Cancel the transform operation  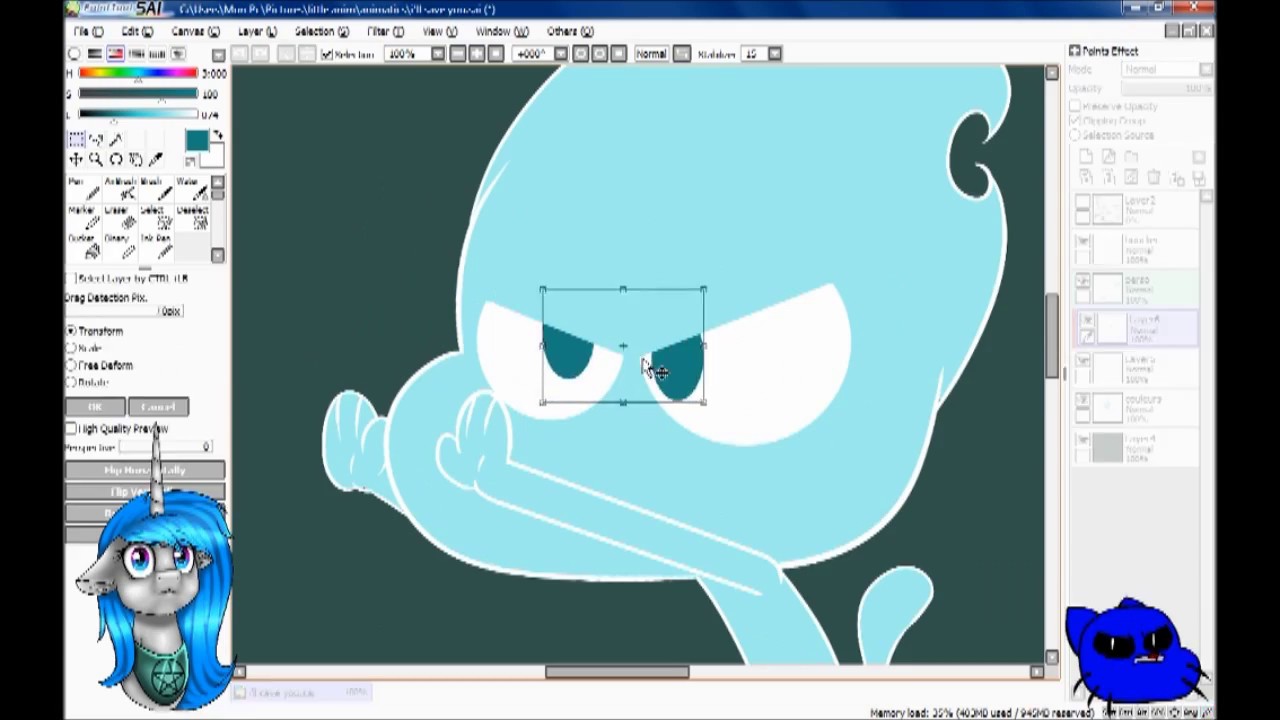[x=158, y=407]
